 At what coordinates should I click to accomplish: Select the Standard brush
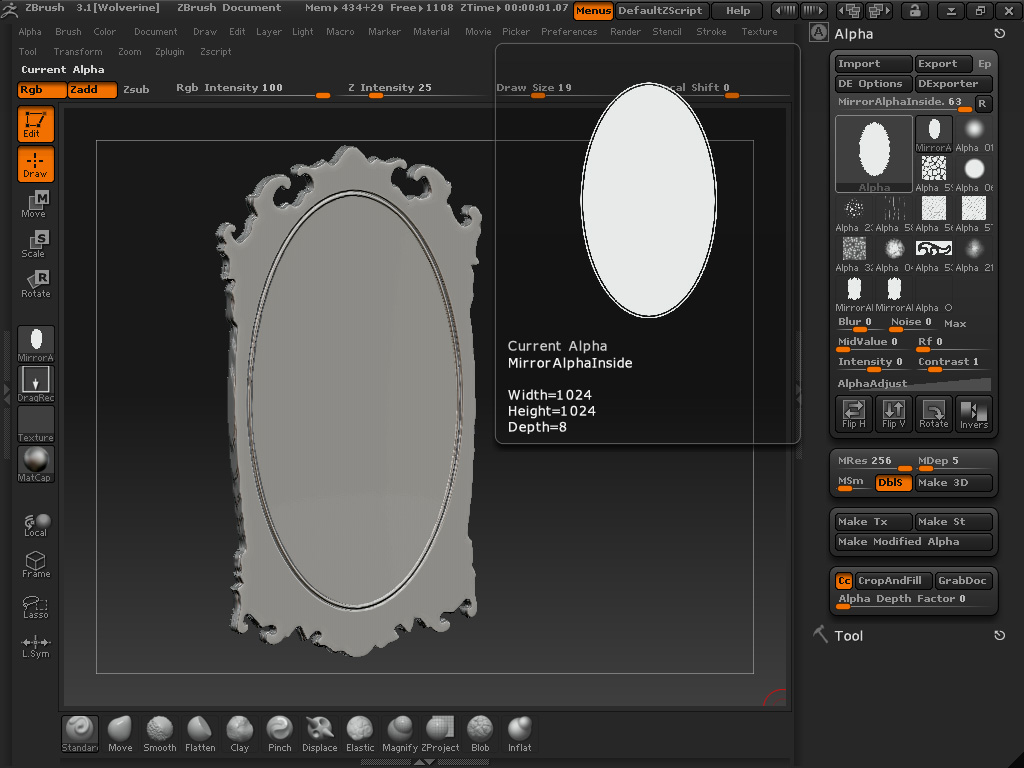tap(80, 733)
